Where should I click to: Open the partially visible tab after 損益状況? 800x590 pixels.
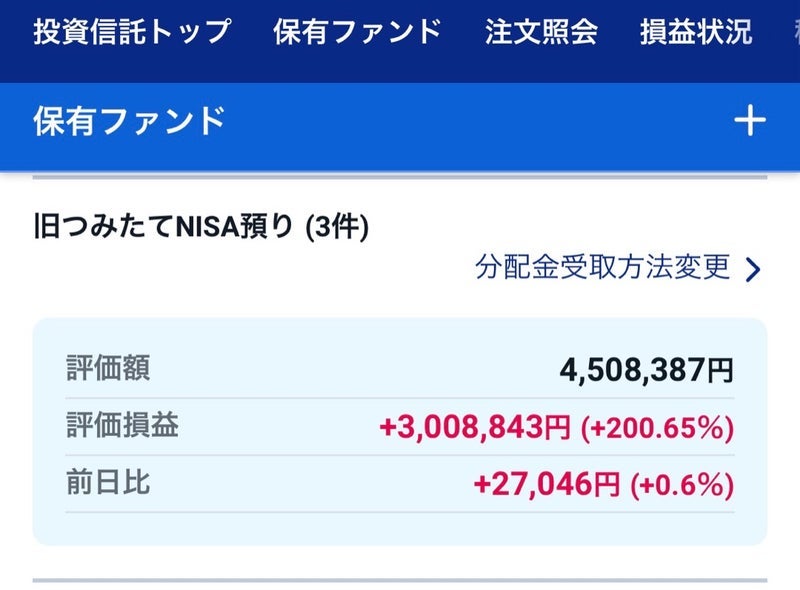click(796, 32)
